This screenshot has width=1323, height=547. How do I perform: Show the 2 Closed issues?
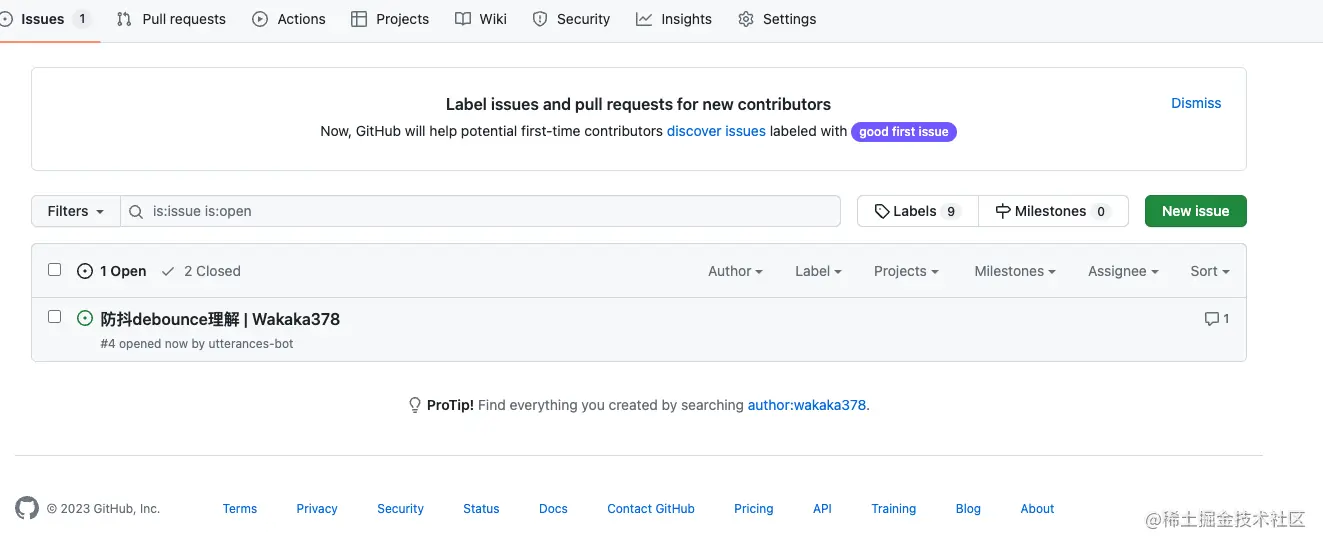201,271
